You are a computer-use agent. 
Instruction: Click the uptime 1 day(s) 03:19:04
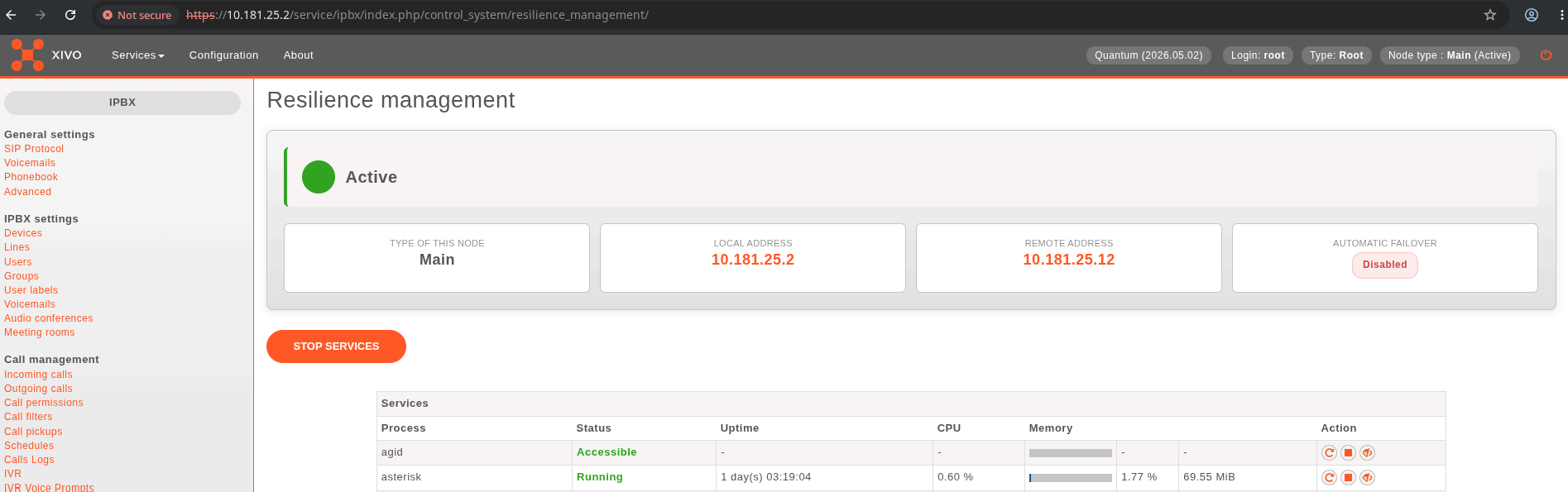(x=766, y=477)
